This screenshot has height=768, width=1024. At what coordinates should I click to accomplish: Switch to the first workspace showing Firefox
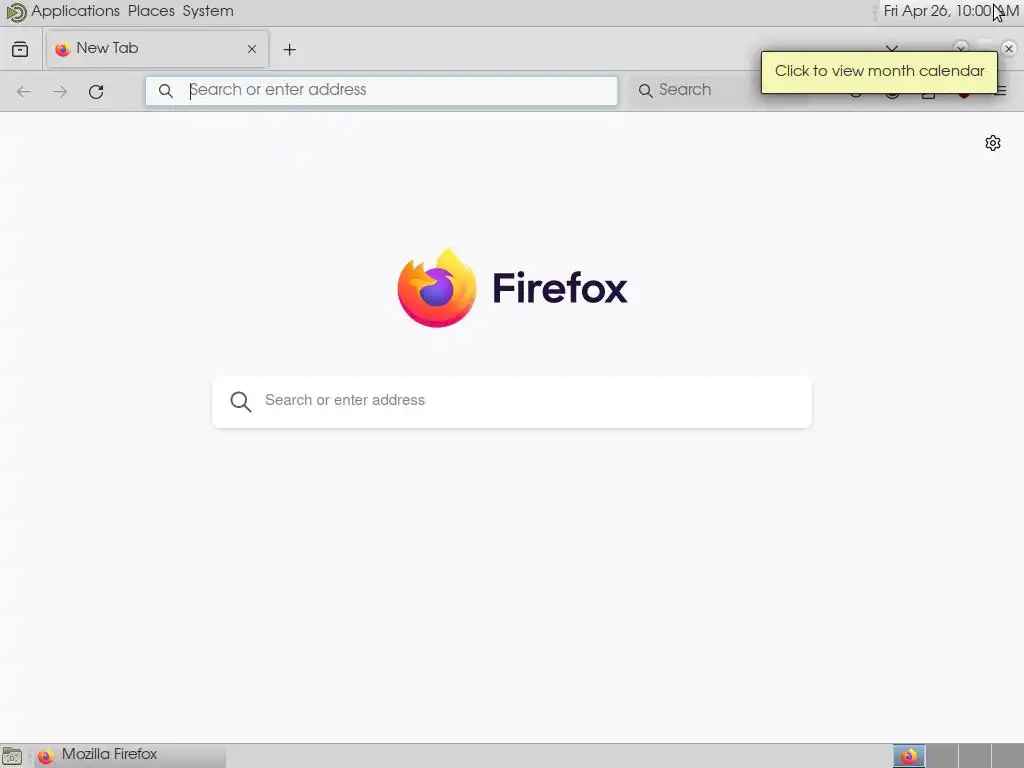point(909,756)
